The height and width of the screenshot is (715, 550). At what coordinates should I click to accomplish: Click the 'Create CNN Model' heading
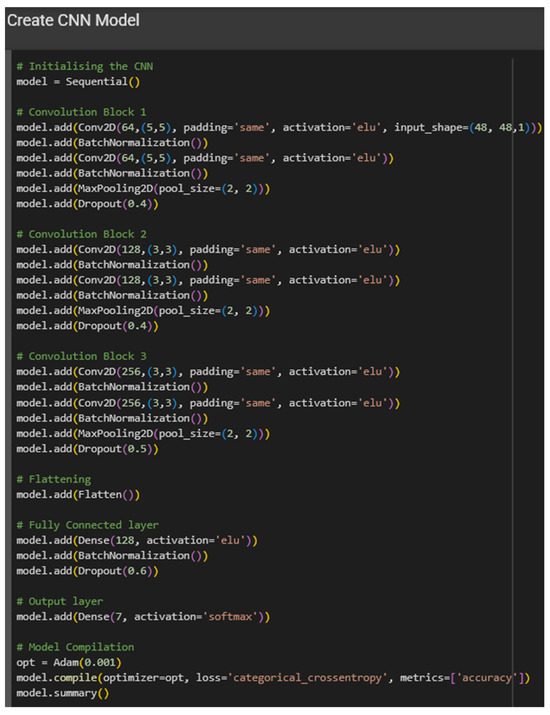pyautogui.click(x=73, y=21)
